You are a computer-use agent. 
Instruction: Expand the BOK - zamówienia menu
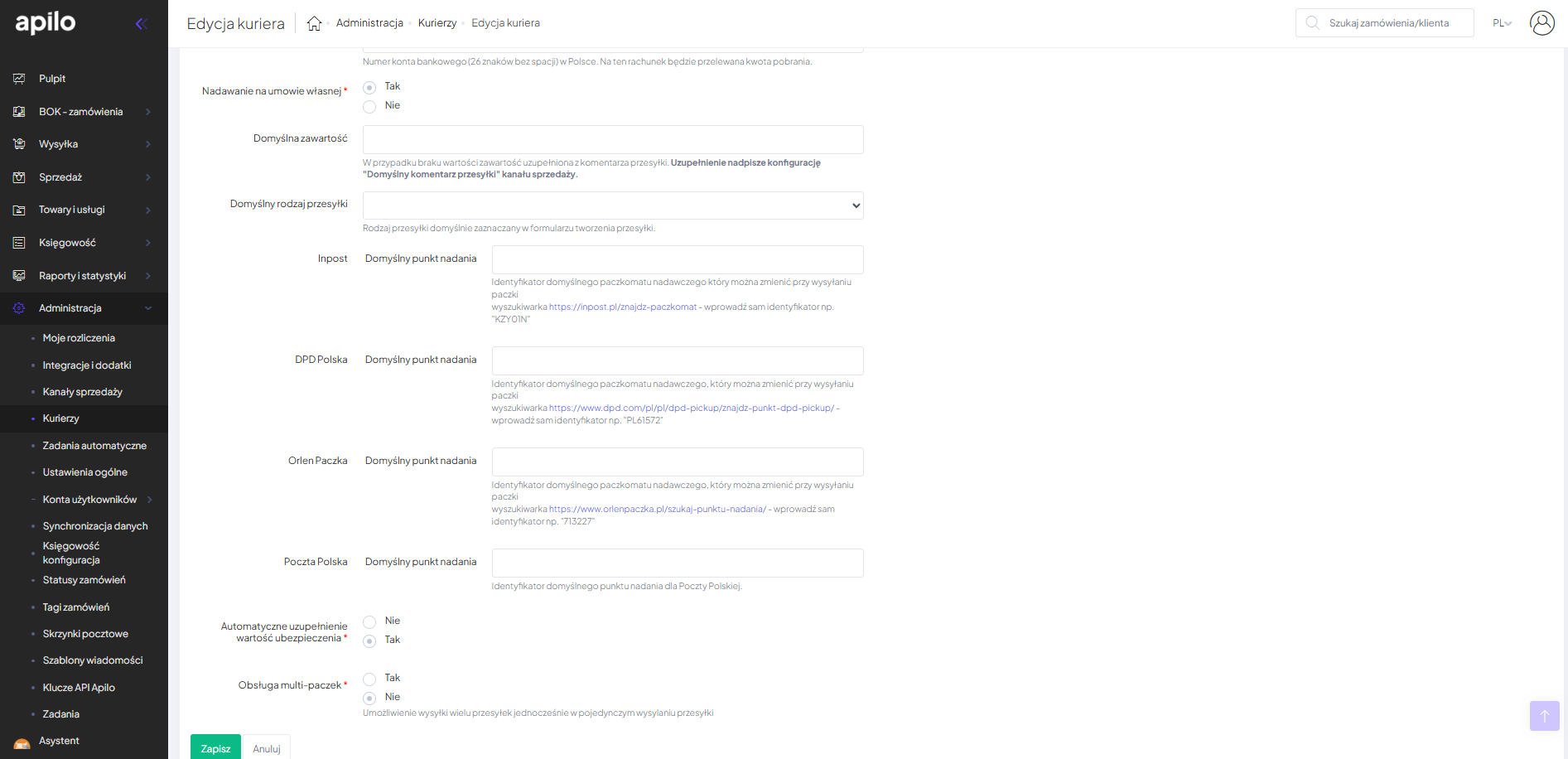tap(81, 112)
